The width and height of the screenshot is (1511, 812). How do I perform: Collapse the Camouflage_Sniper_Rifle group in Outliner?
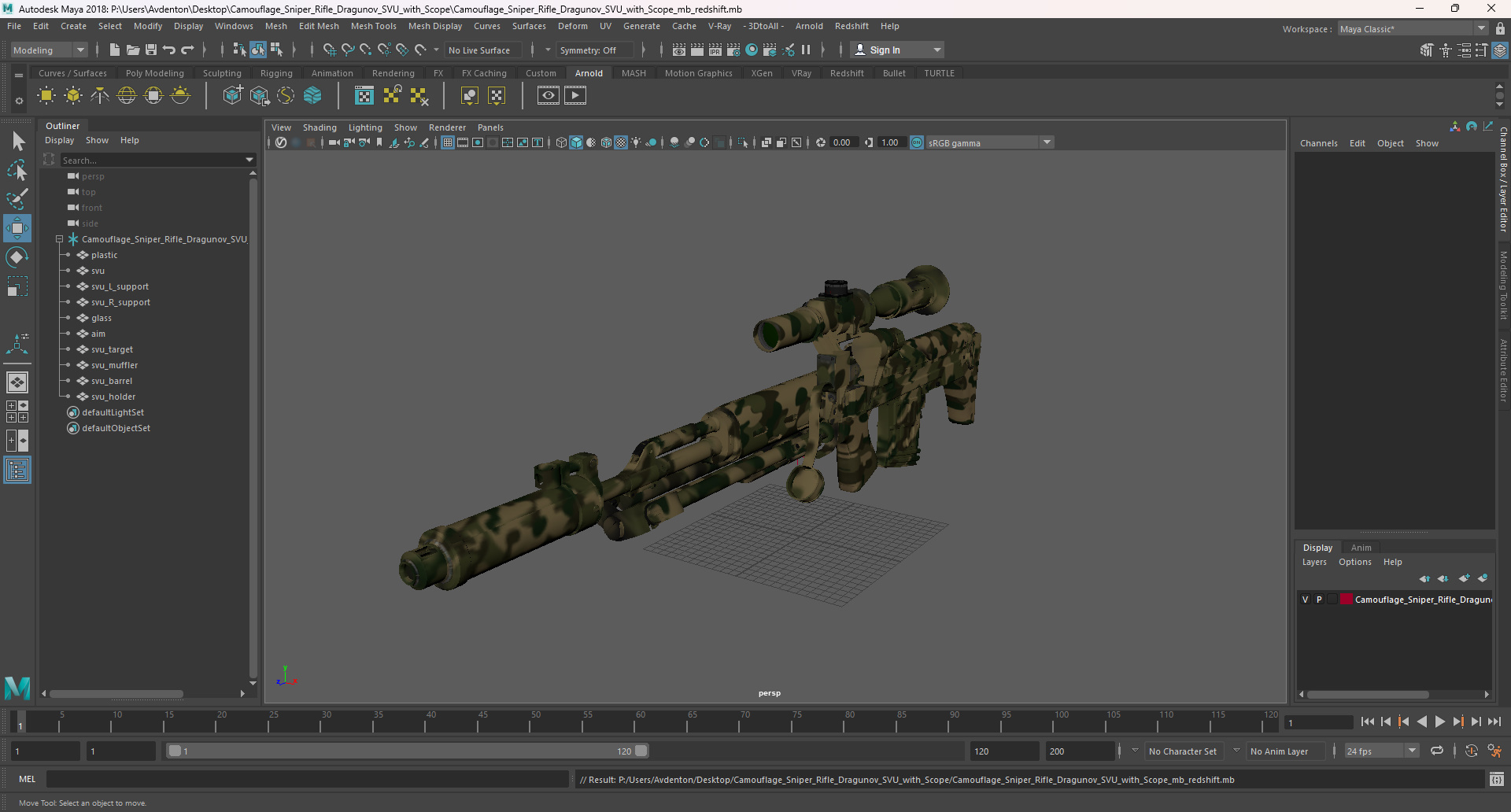(x=59, y=239)
